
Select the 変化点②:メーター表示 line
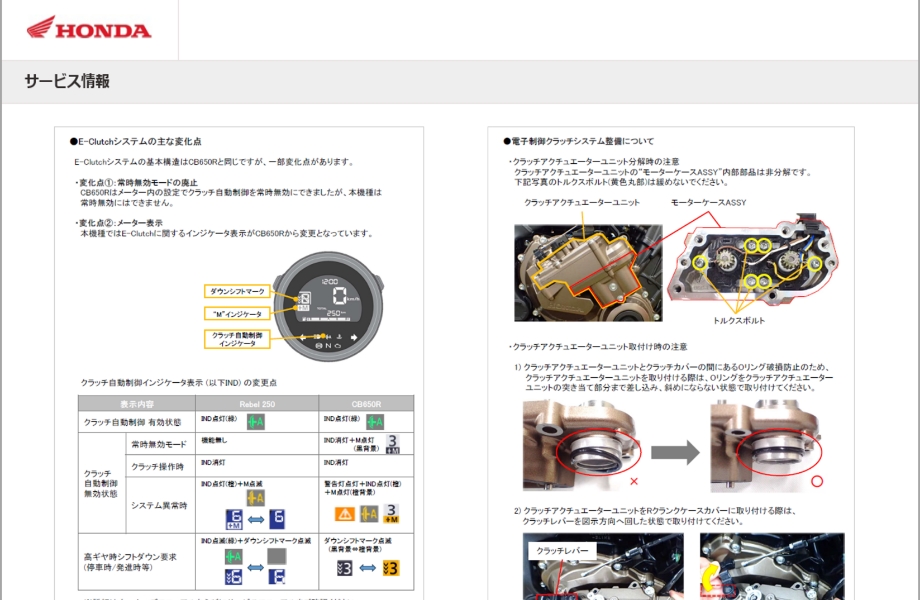click(x=119, y=223)
